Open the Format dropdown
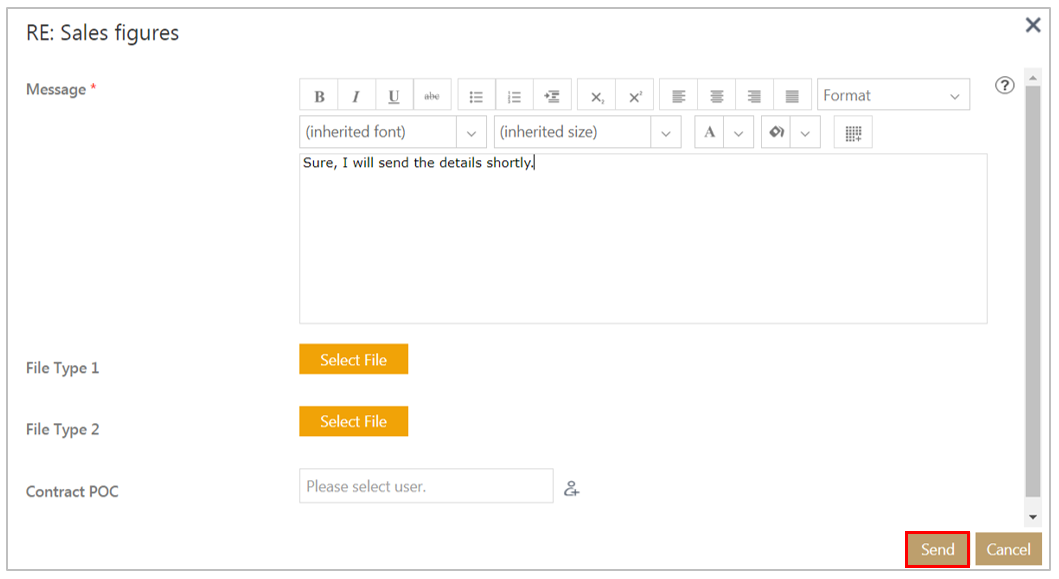The image size is (1059, 579). [893, 96]
